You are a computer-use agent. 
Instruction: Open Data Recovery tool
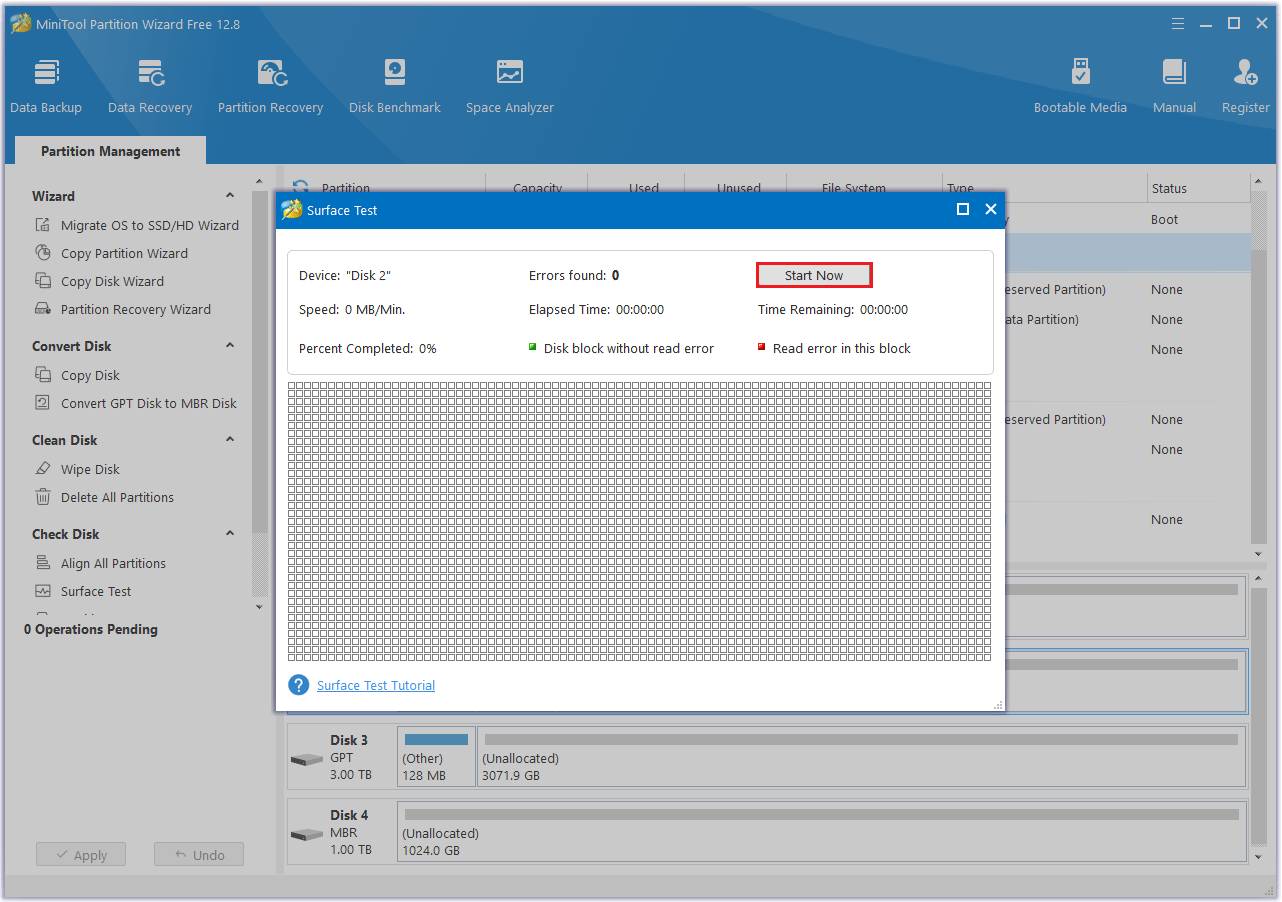point(150,87)
